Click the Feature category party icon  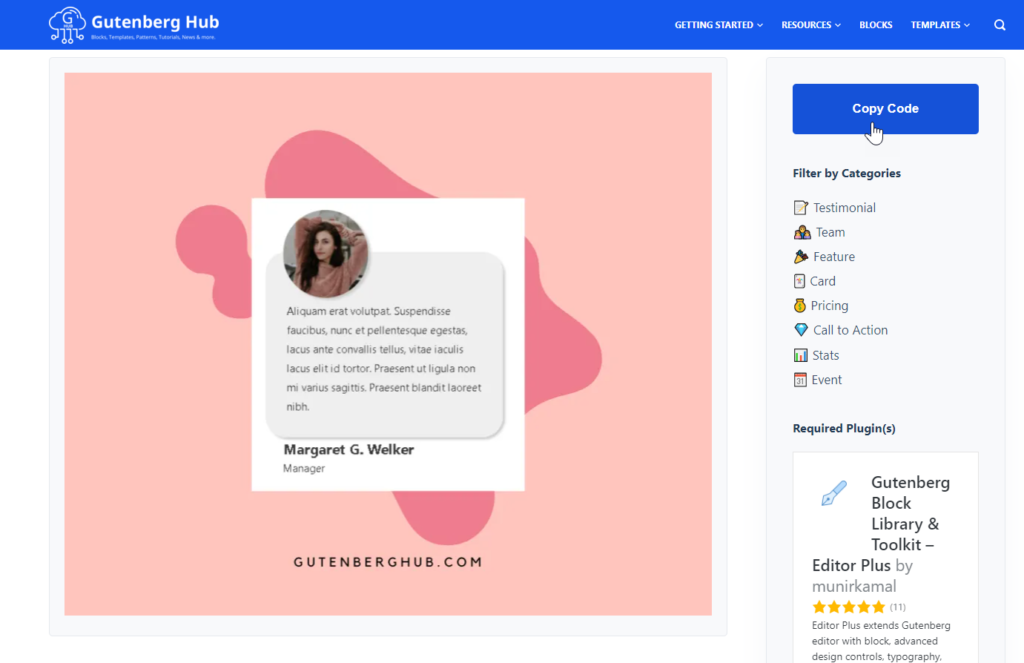[x=800, y=257]
